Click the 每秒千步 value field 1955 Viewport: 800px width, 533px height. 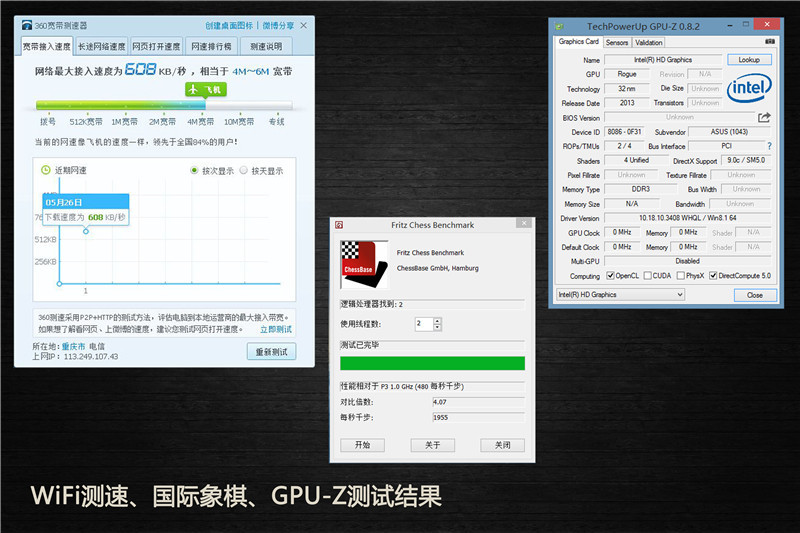click(x=479, y=417)
